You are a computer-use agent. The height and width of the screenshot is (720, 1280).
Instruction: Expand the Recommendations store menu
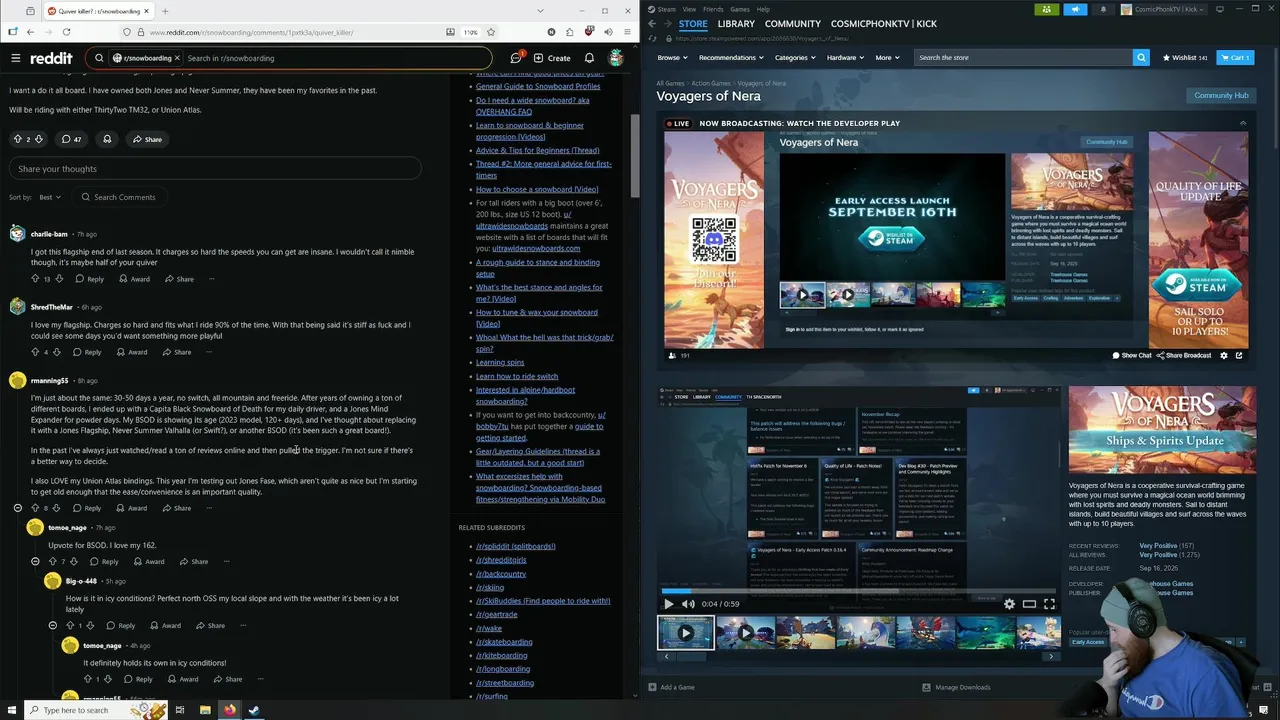(731, 58)
